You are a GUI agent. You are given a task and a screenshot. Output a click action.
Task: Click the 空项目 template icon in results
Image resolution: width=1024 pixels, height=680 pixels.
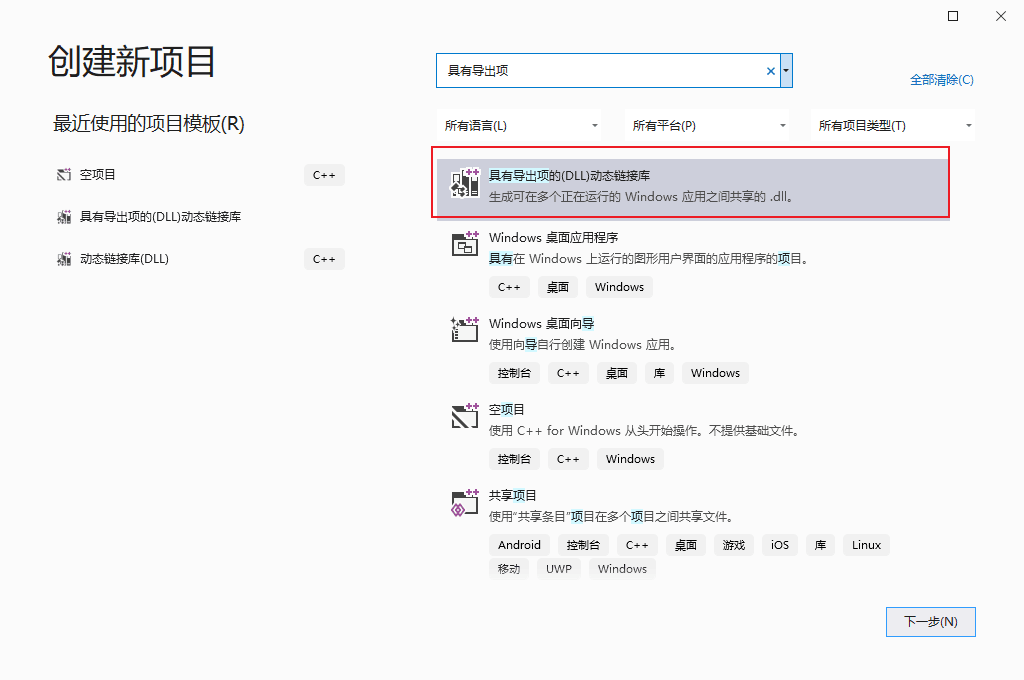464,417
